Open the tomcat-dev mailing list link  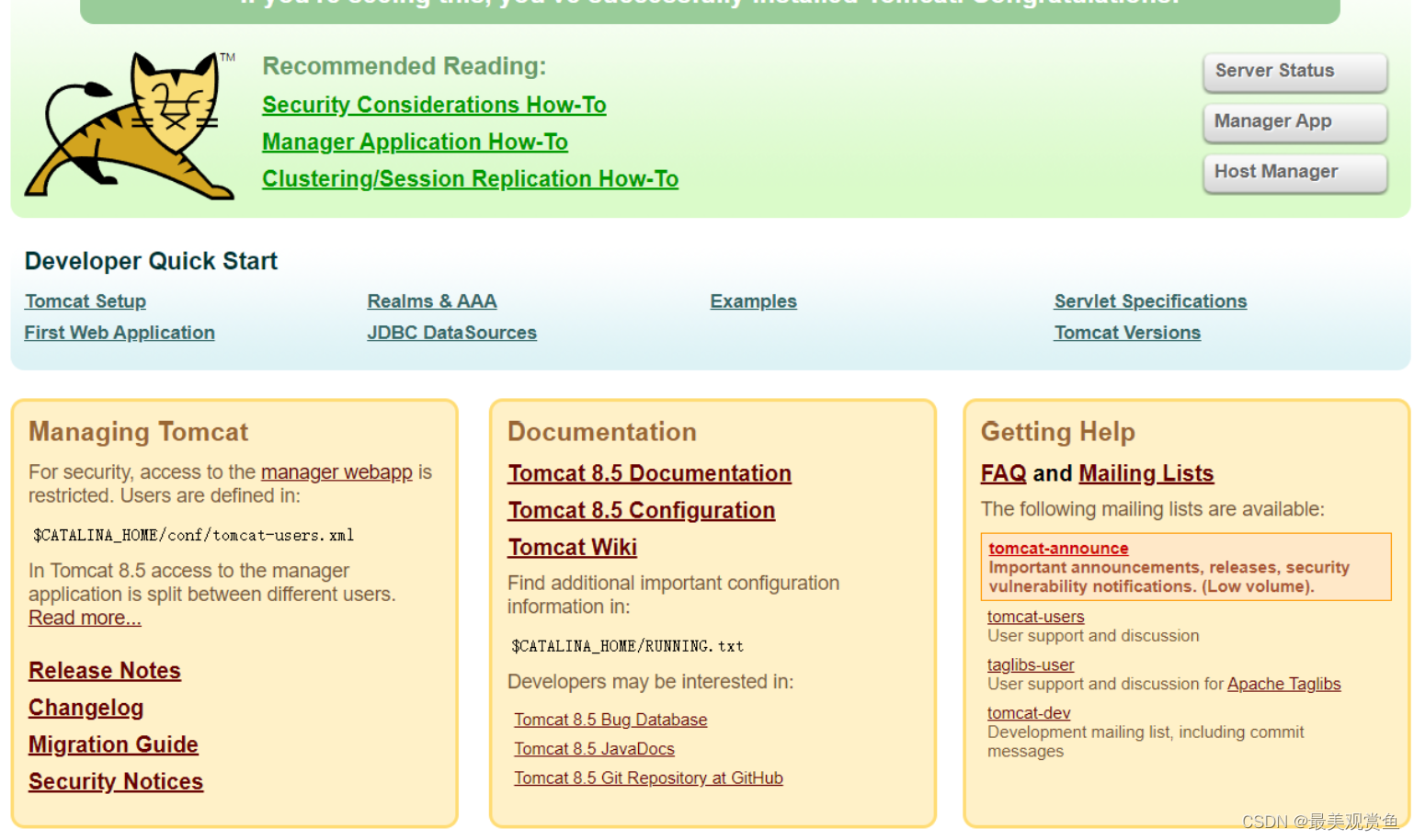point(1029,712)
